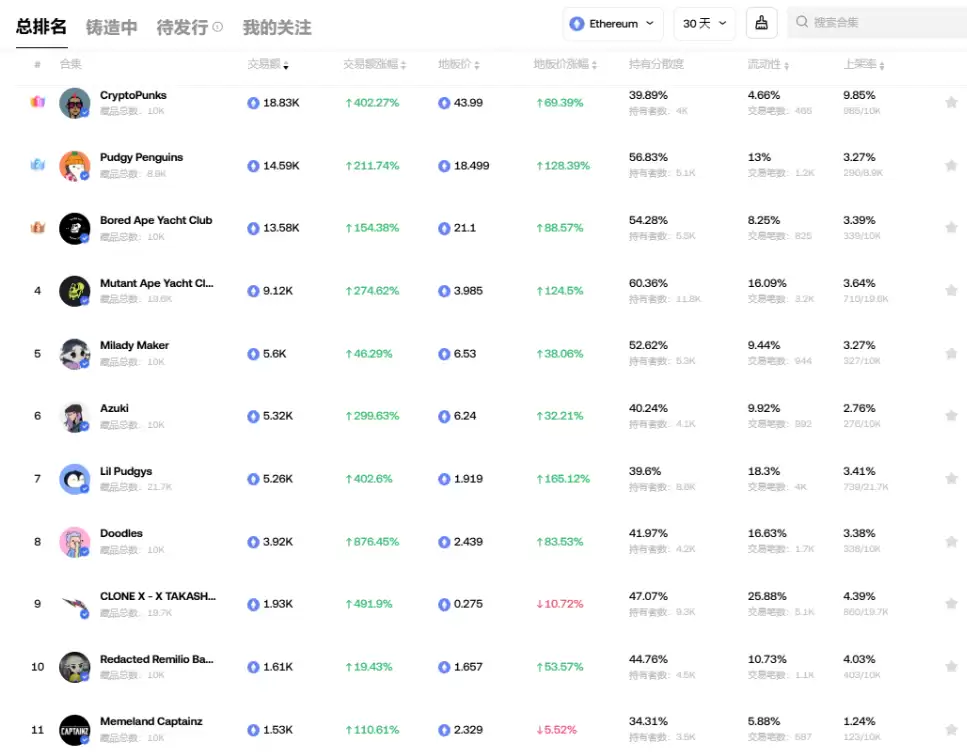
Task: Click the Memeland Captainz collection name
Action: click(x=151, y=721)
